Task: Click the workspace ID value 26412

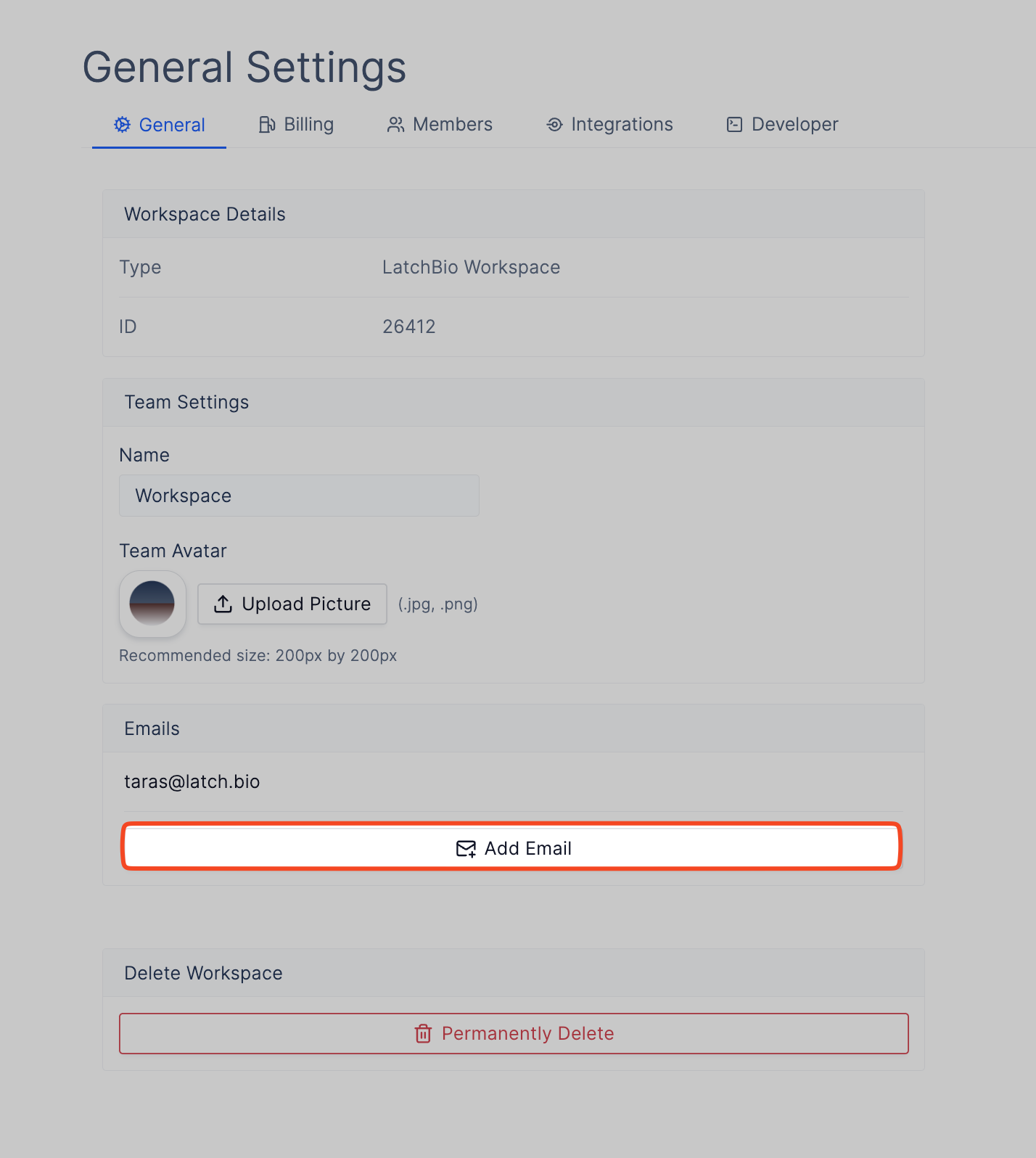Action: coord(409,327)
